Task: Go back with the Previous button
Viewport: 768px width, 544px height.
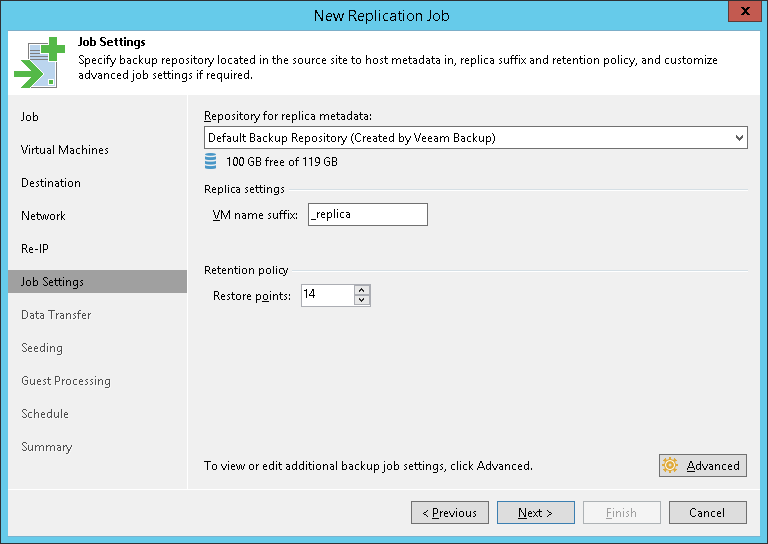Action: 449,513
